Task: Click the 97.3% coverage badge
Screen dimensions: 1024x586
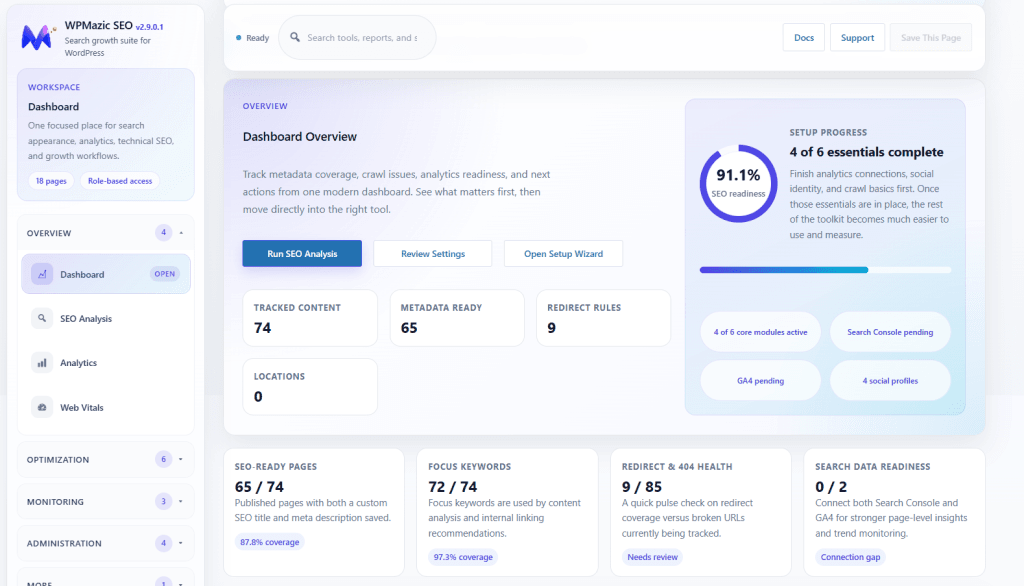Action: pyautogui.click(x=463, y=557)
